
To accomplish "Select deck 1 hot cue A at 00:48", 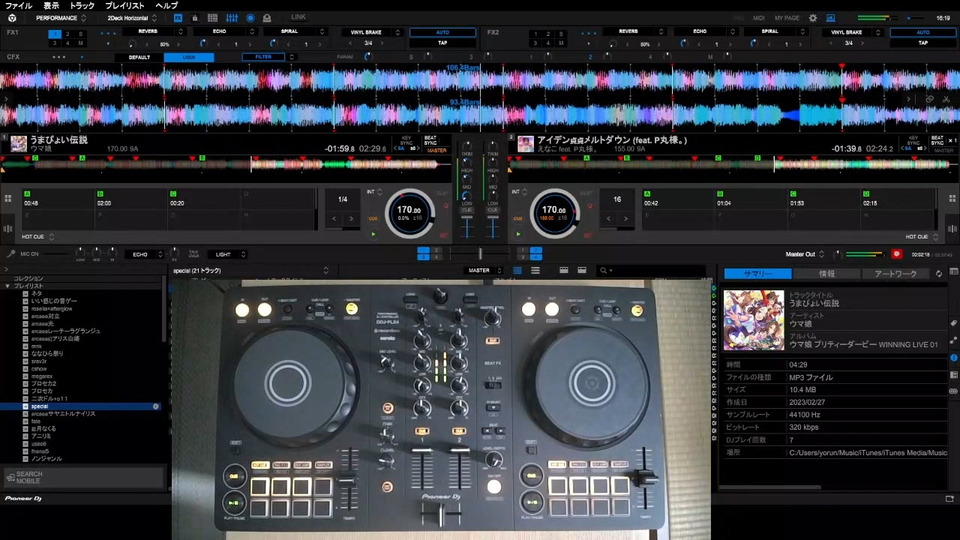I will 58,200.
